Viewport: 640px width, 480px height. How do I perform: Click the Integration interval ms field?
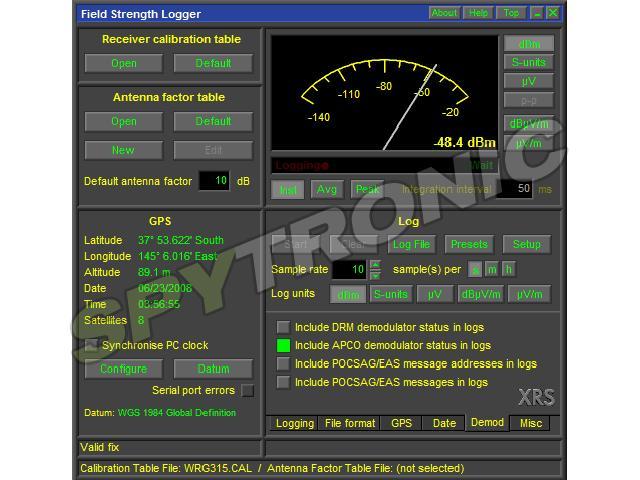(x=514, y=189)
